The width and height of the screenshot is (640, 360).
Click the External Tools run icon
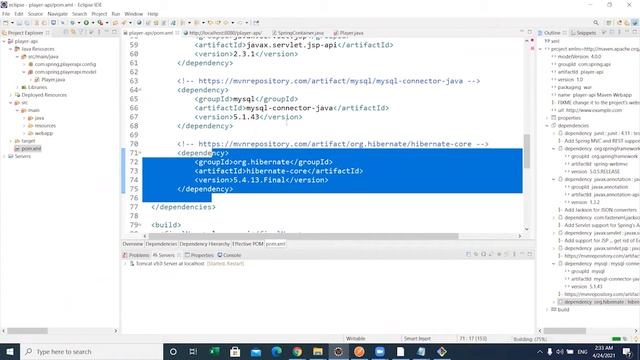pyautogui.click(x=100, y=23)
